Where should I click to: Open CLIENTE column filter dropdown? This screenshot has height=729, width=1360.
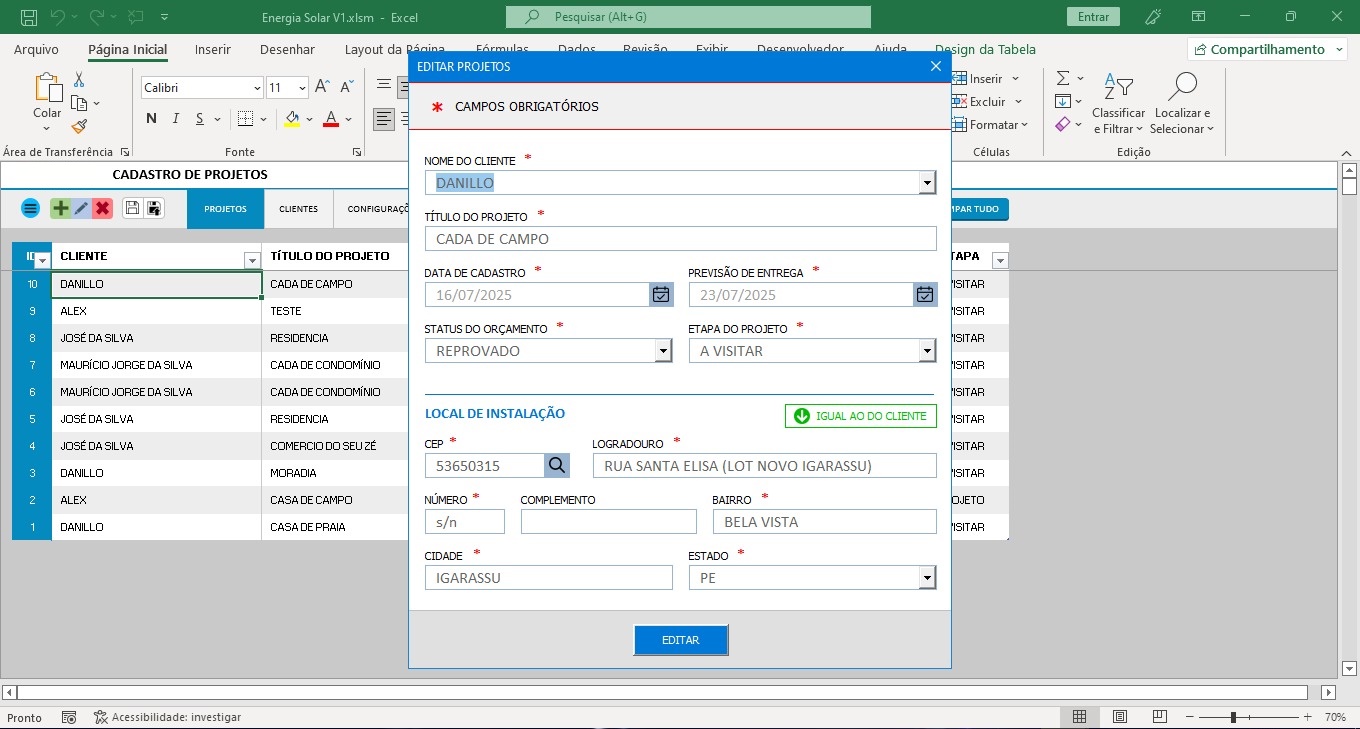[x=252, y=260]
